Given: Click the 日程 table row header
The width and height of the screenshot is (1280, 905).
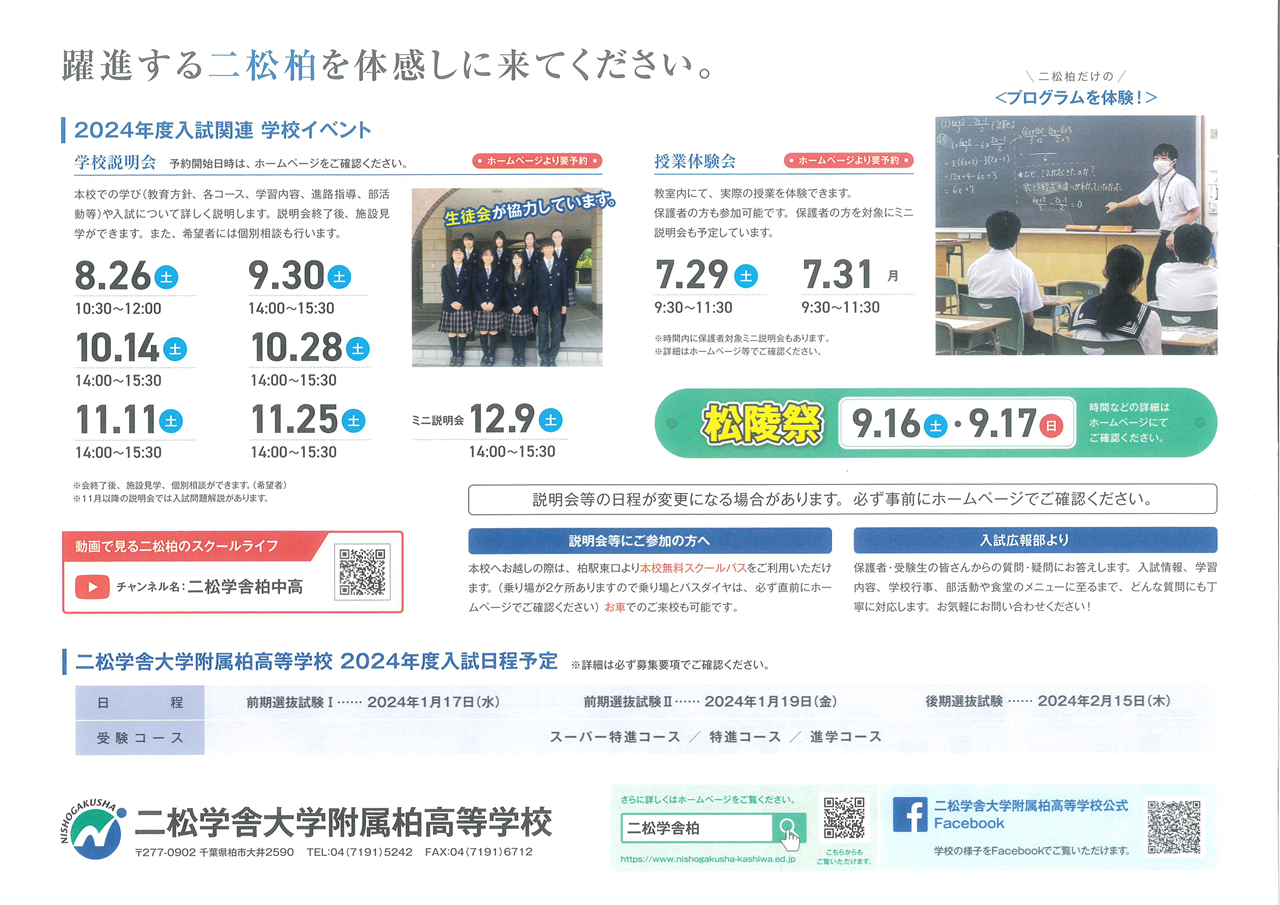Looking at the screenshot, I should [x=140, y=702].
